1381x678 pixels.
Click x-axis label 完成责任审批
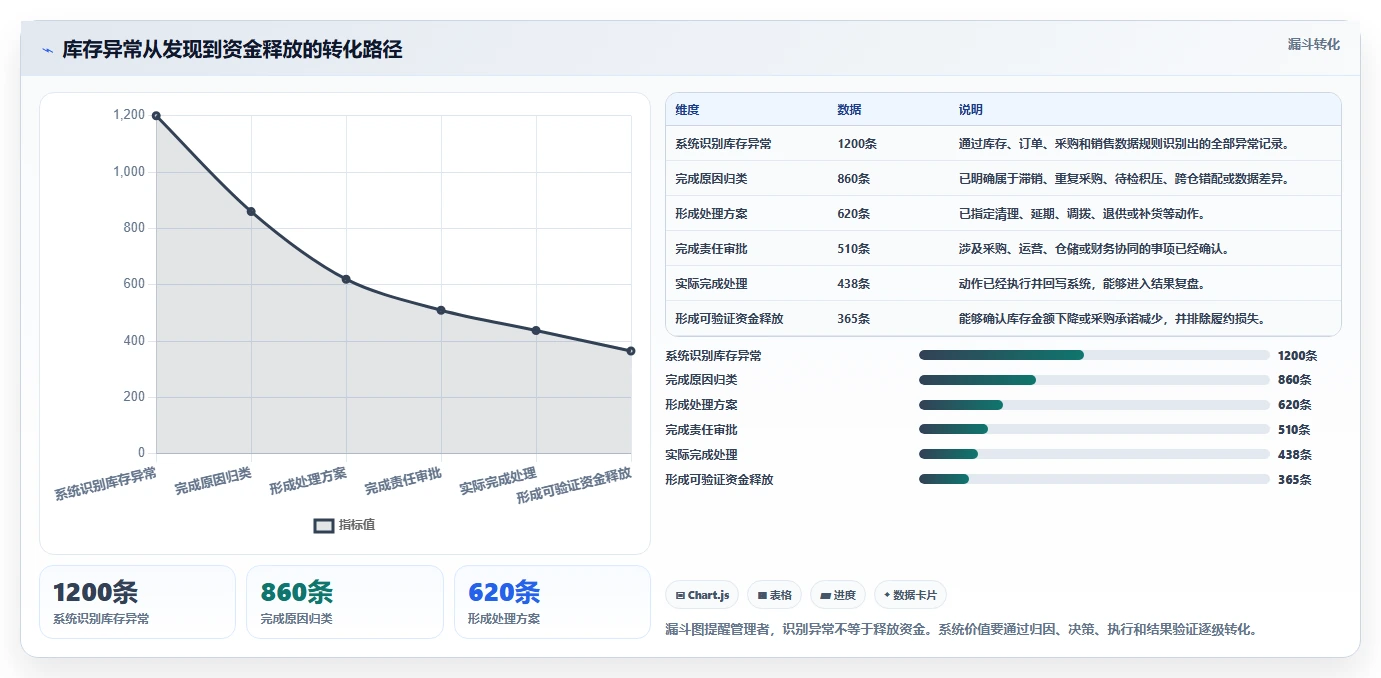coord(403,480)
